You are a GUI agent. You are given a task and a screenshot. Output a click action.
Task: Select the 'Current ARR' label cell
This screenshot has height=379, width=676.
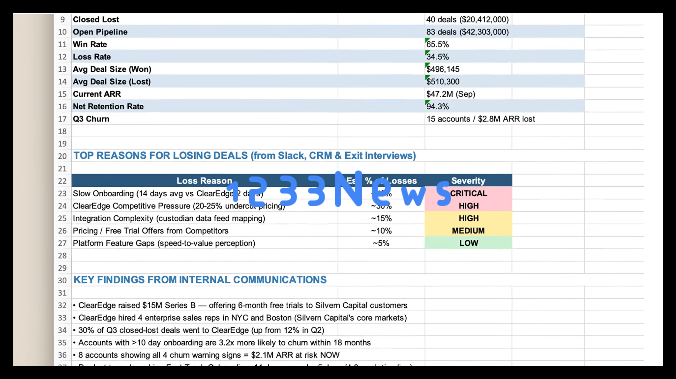coord(205,94)
